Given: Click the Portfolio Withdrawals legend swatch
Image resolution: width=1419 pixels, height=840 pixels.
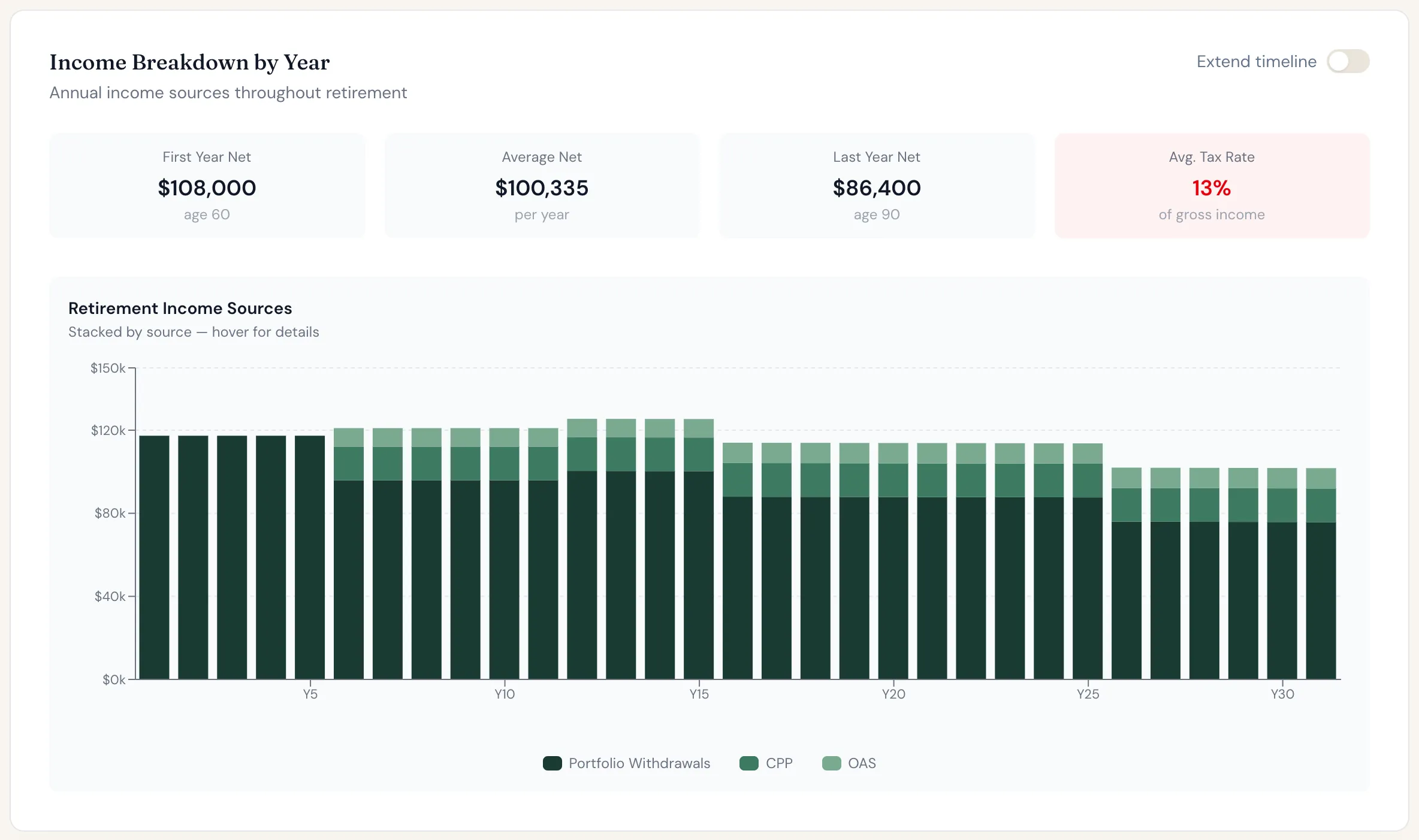Looking at the screenshot, I should [552, 763].
